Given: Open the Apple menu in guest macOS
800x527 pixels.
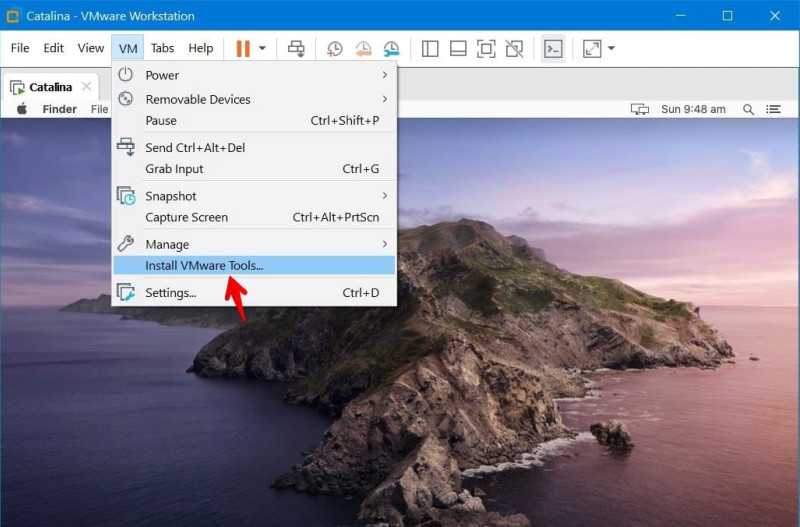Looking at the screenshot, I should (22, 109).
